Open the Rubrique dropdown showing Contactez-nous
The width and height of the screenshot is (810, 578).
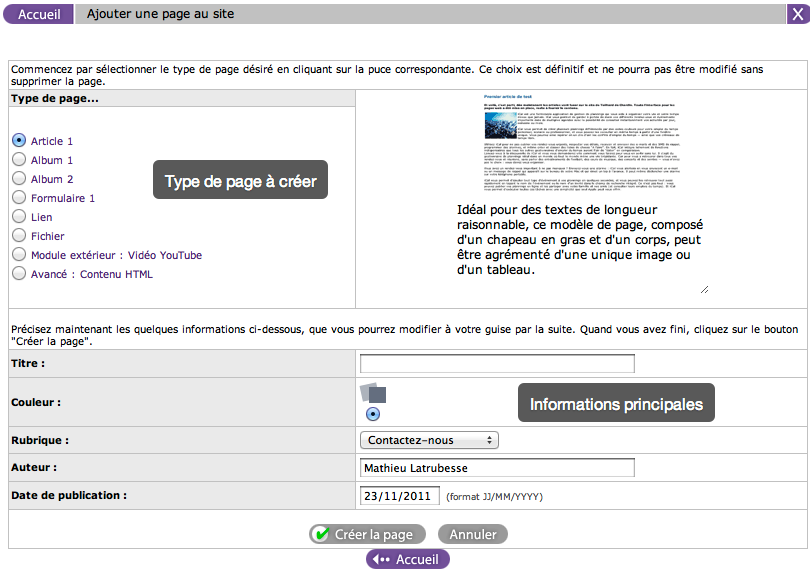point(428,440)
